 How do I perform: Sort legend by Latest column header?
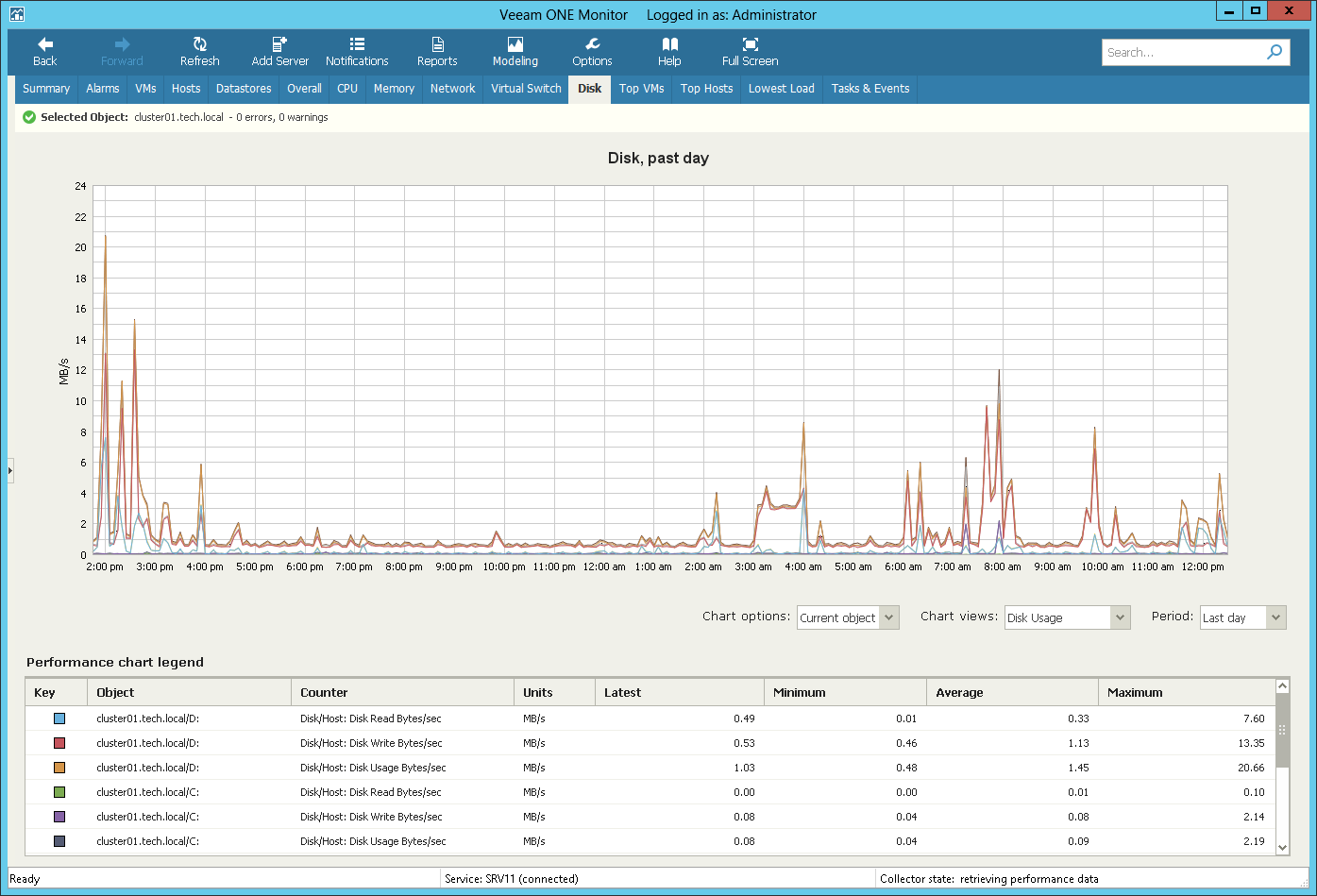tap(679, 692)
